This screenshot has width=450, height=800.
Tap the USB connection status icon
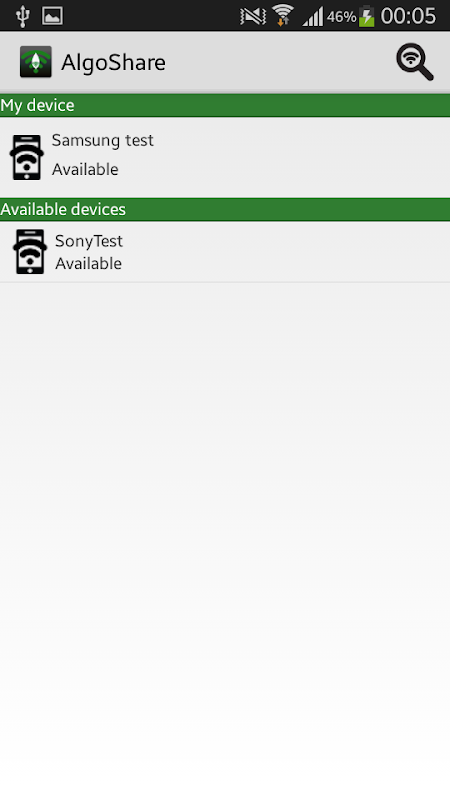click(22, 16)
